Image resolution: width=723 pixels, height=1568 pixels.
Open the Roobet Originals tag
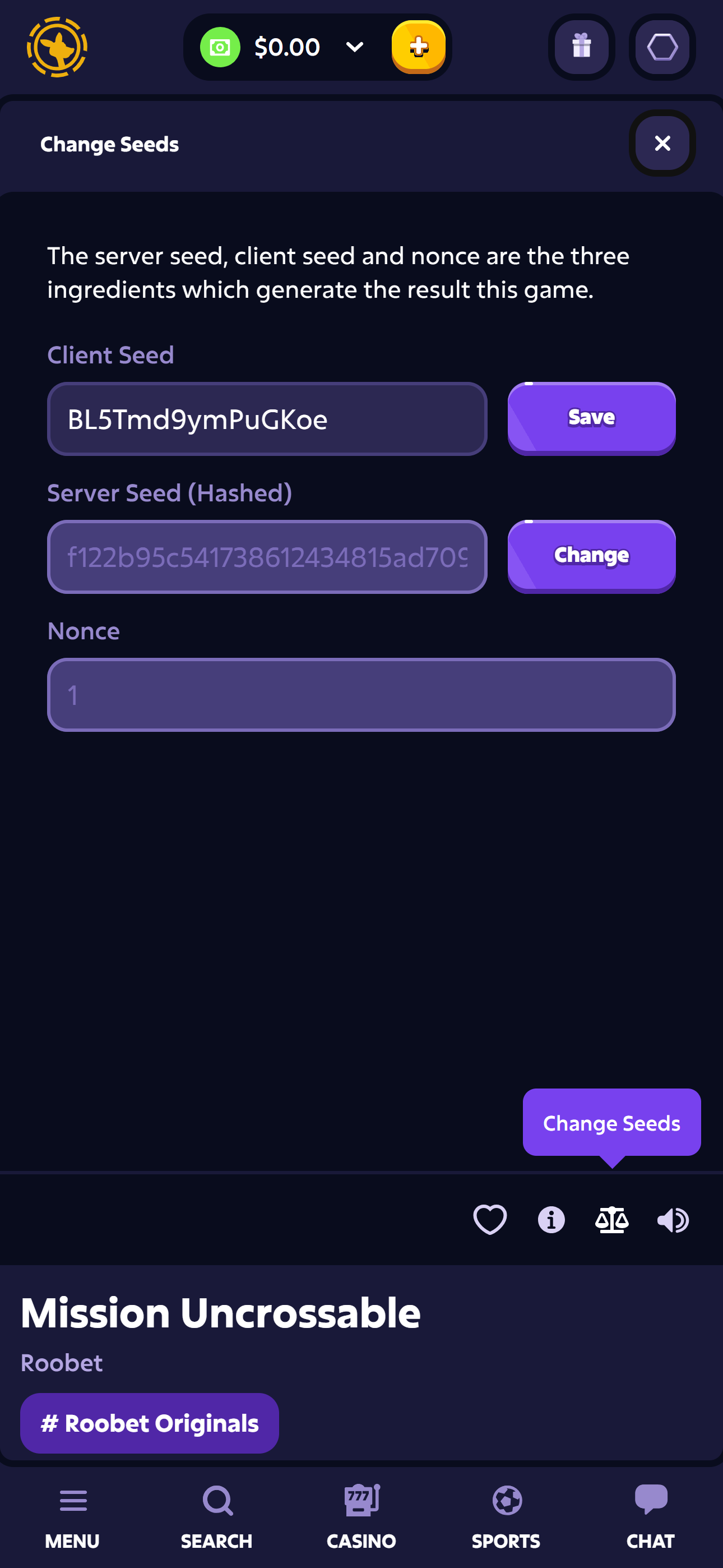coord(150,1423)
